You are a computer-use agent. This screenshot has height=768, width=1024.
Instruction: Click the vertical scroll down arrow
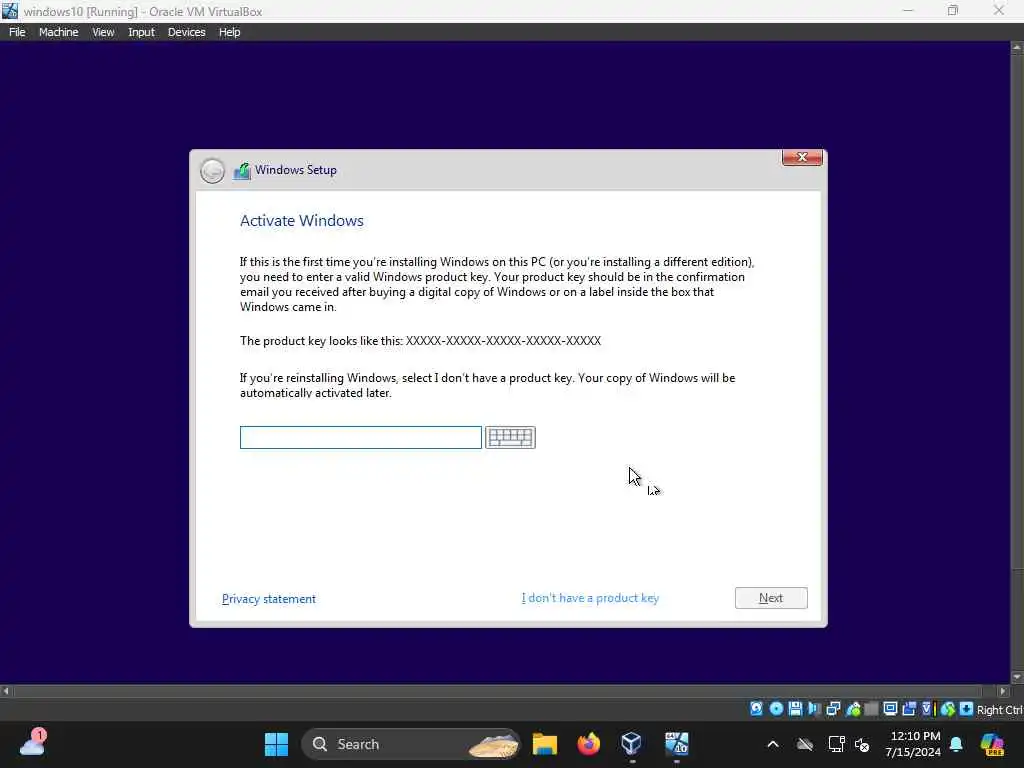pyautogui.click(x=1017, y=677)
